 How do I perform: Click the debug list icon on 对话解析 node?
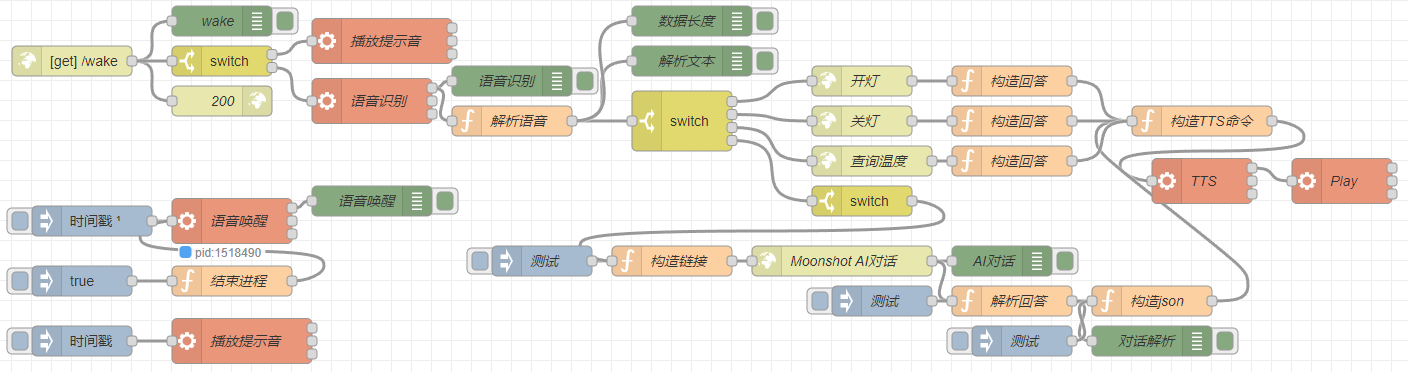point(1197,341)
